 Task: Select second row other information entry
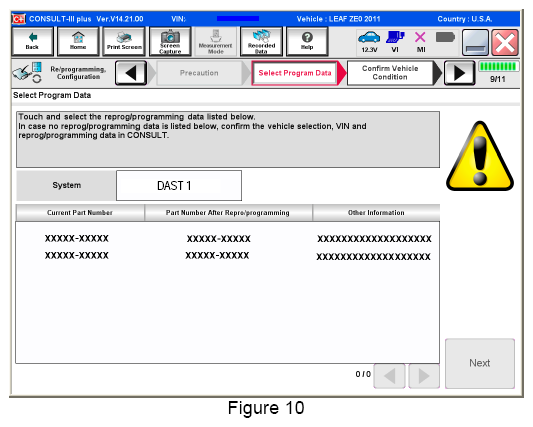373,256
